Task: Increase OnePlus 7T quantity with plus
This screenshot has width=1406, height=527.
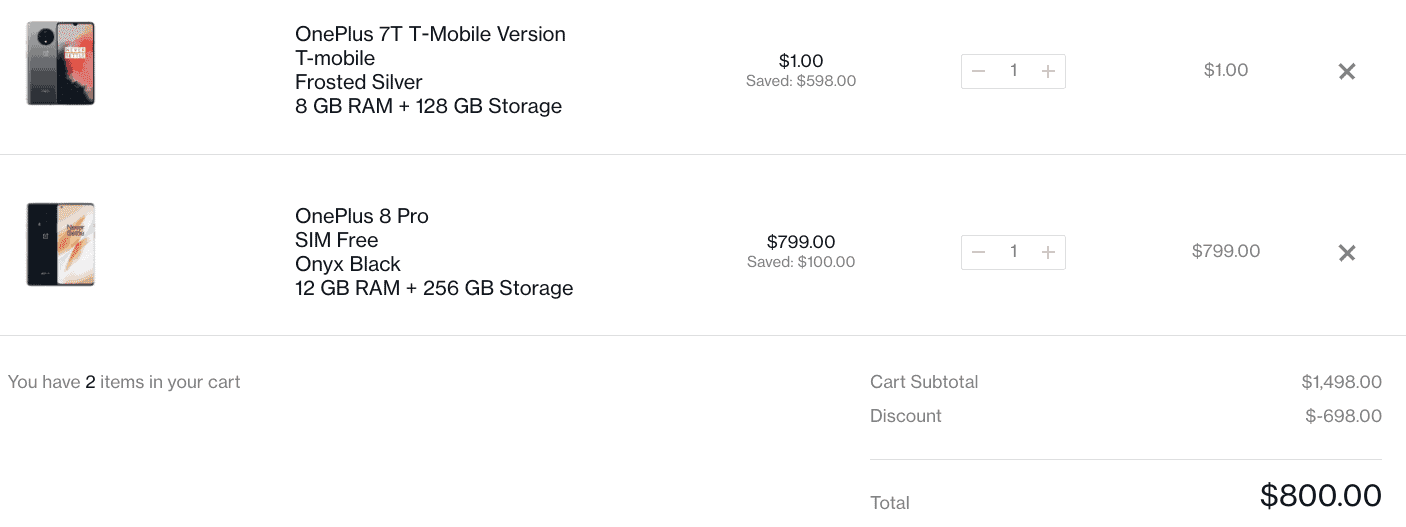Action: 1048,71
